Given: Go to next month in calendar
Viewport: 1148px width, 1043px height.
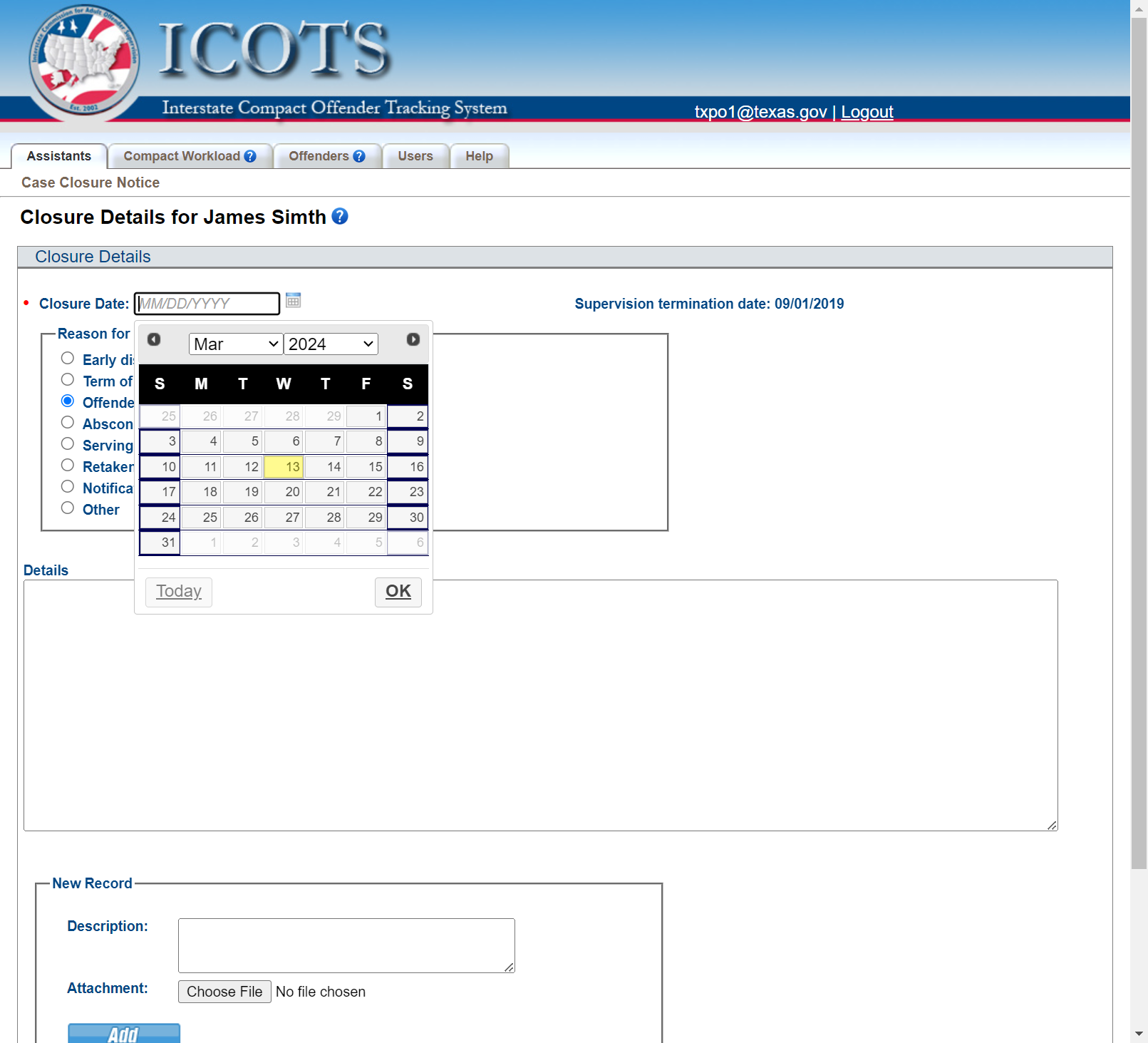Looking at the screenshot, I should 413,339.
